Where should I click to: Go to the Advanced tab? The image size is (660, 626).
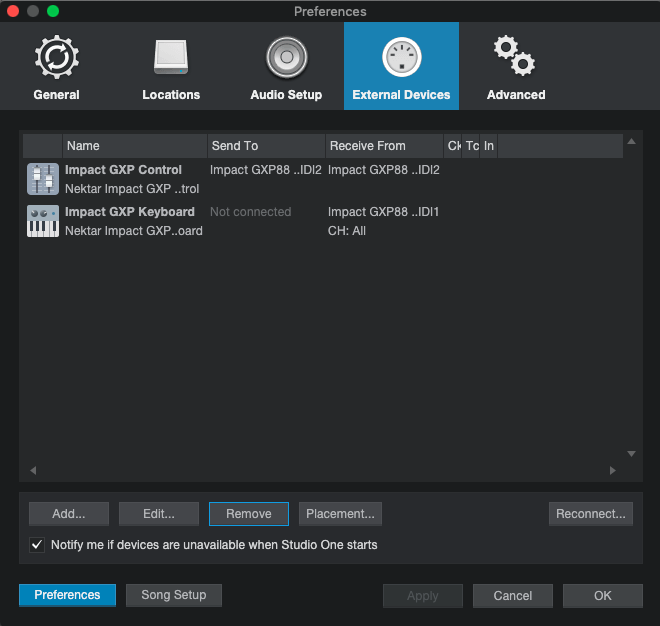pos(516,67)
